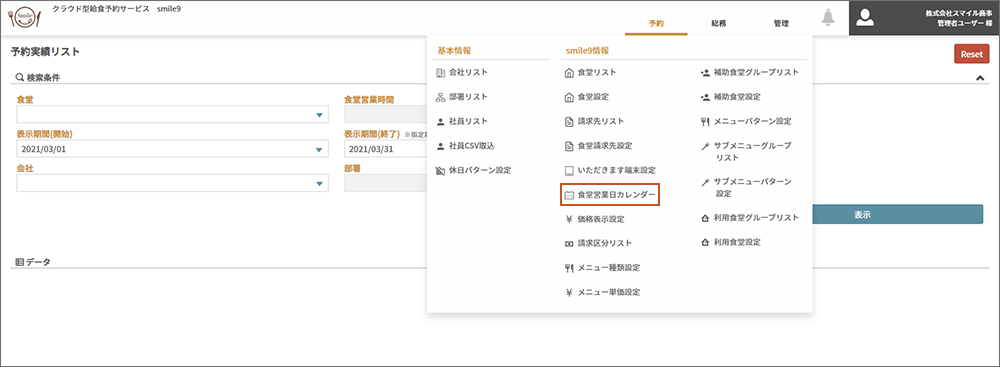Click the red Reset button
The height and width of the screenshot is (367, 1000).
coord(971,54)
